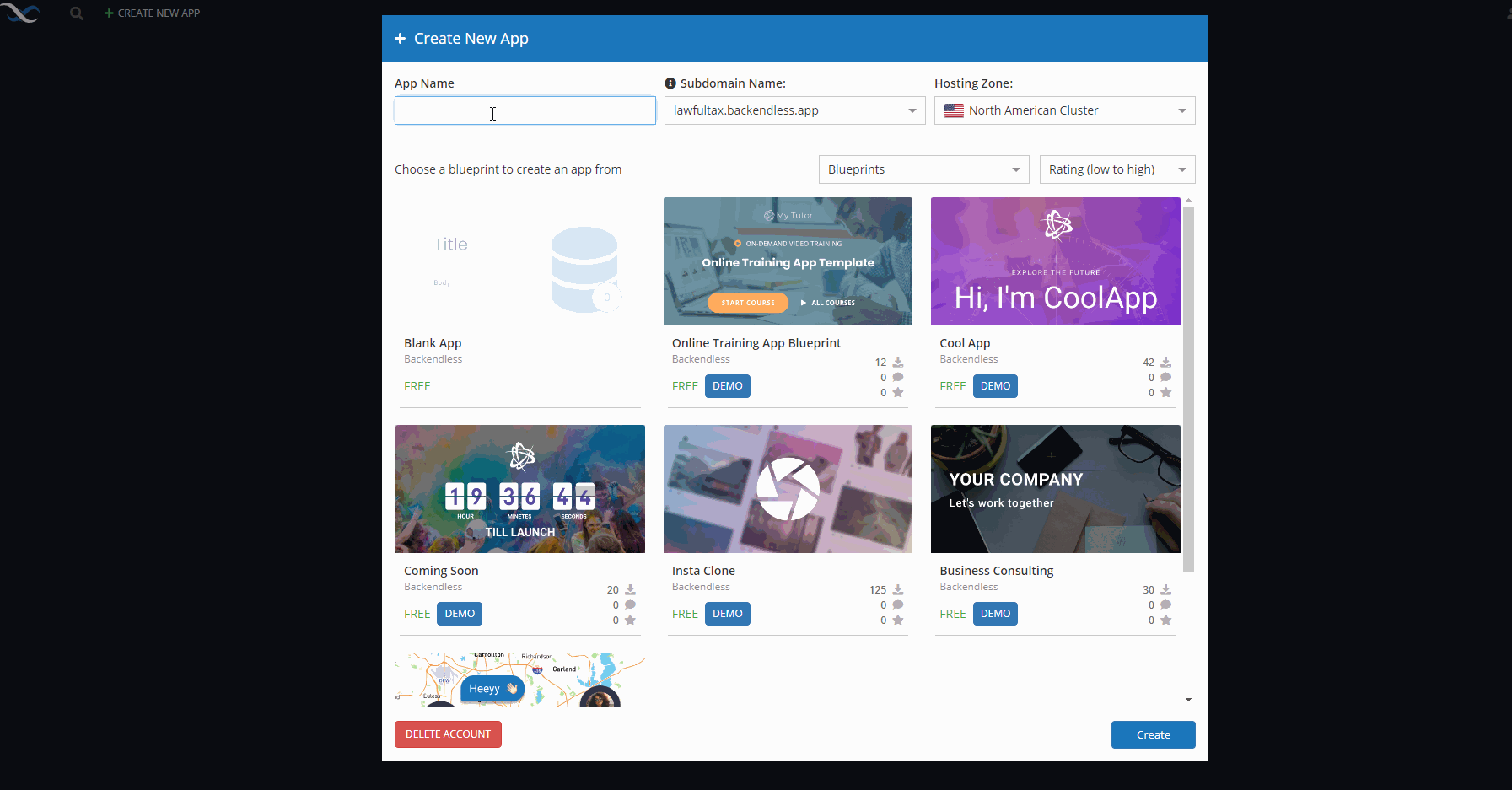Click Cool App comments icon
The image size is (1512, 790).
[1166, 378]
